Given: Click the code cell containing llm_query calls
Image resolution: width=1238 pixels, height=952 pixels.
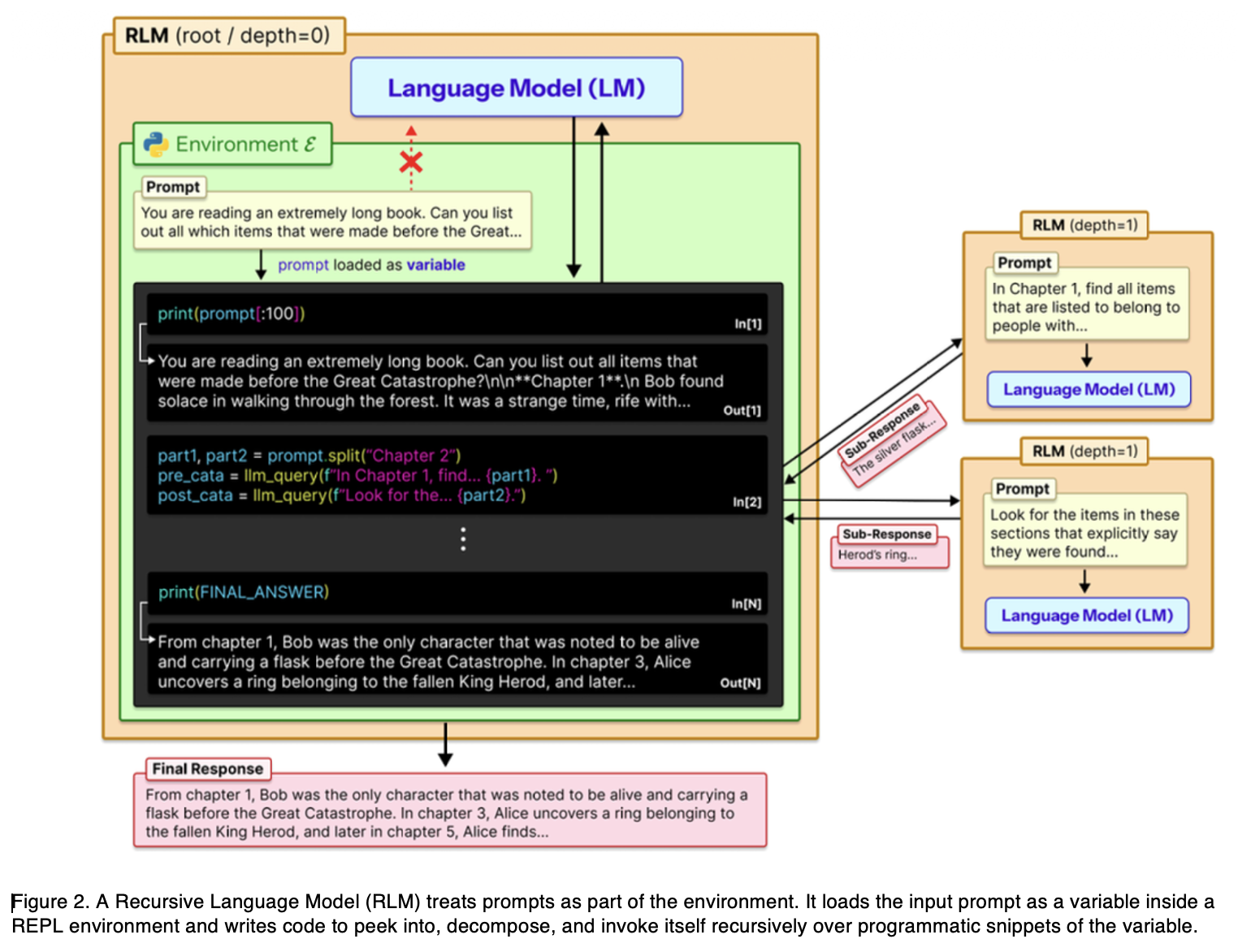Looking at the screenshot, I should (x=457, y=476).
